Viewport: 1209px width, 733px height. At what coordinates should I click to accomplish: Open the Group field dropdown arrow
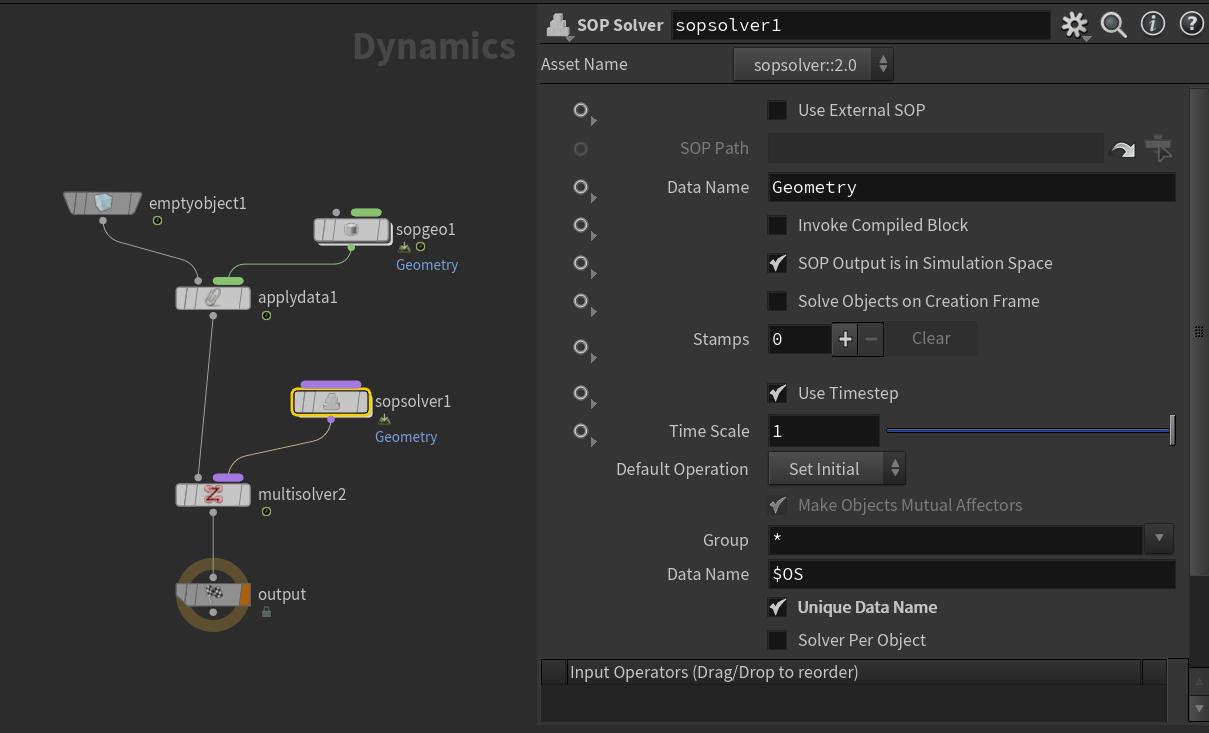(x=1158, y=539)
